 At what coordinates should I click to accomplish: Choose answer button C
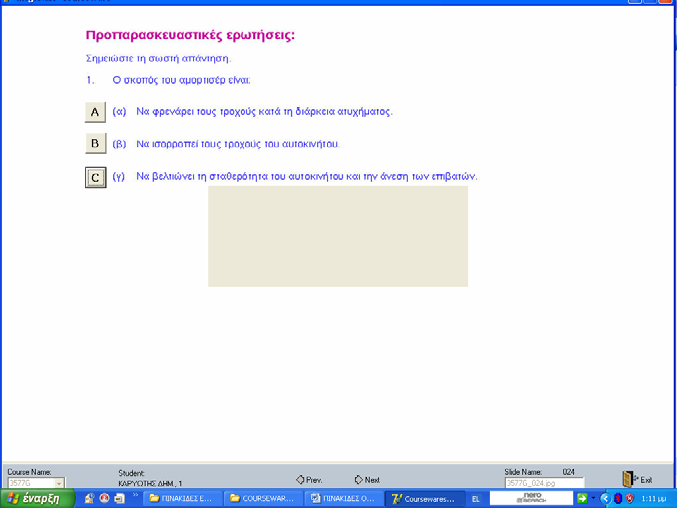(x=95, y=177)
